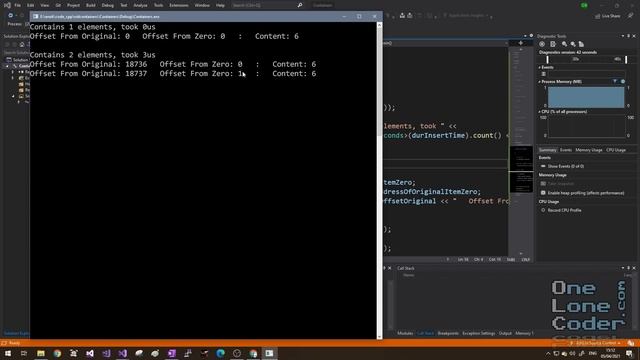Viewport: 640px width, 360px height.
Task: Switch to the Events tab in Diagnostic Tools
Action: coord(566,150)
